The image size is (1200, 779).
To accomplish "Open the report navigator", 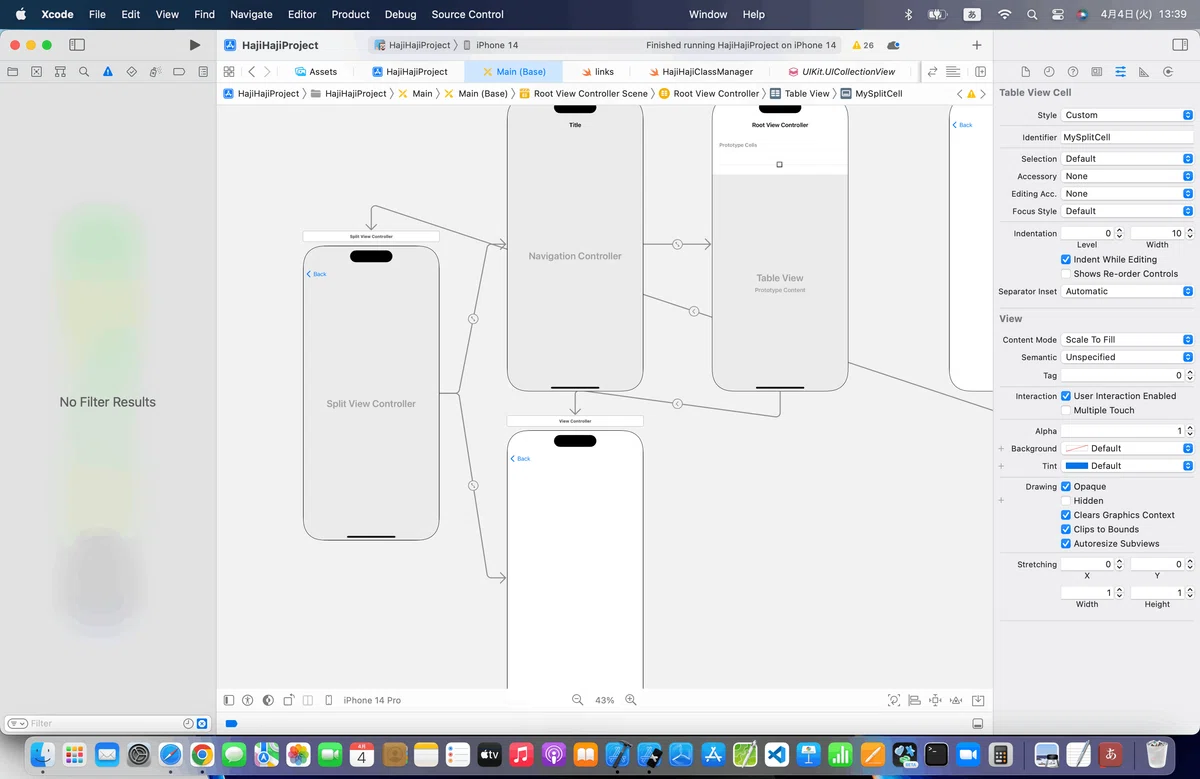I will [x=203, y=72].
